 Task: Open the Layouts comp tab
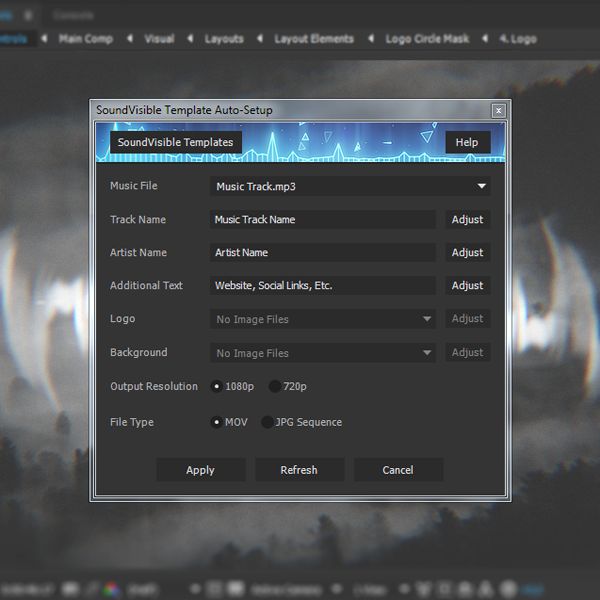coord(224,39)
